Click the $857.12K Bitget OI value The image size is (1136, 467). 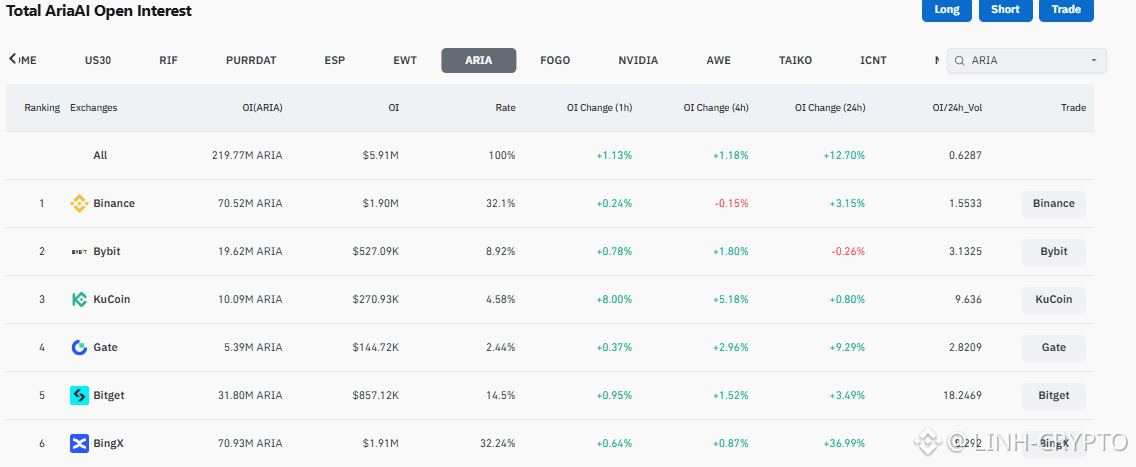pos(375,395)
